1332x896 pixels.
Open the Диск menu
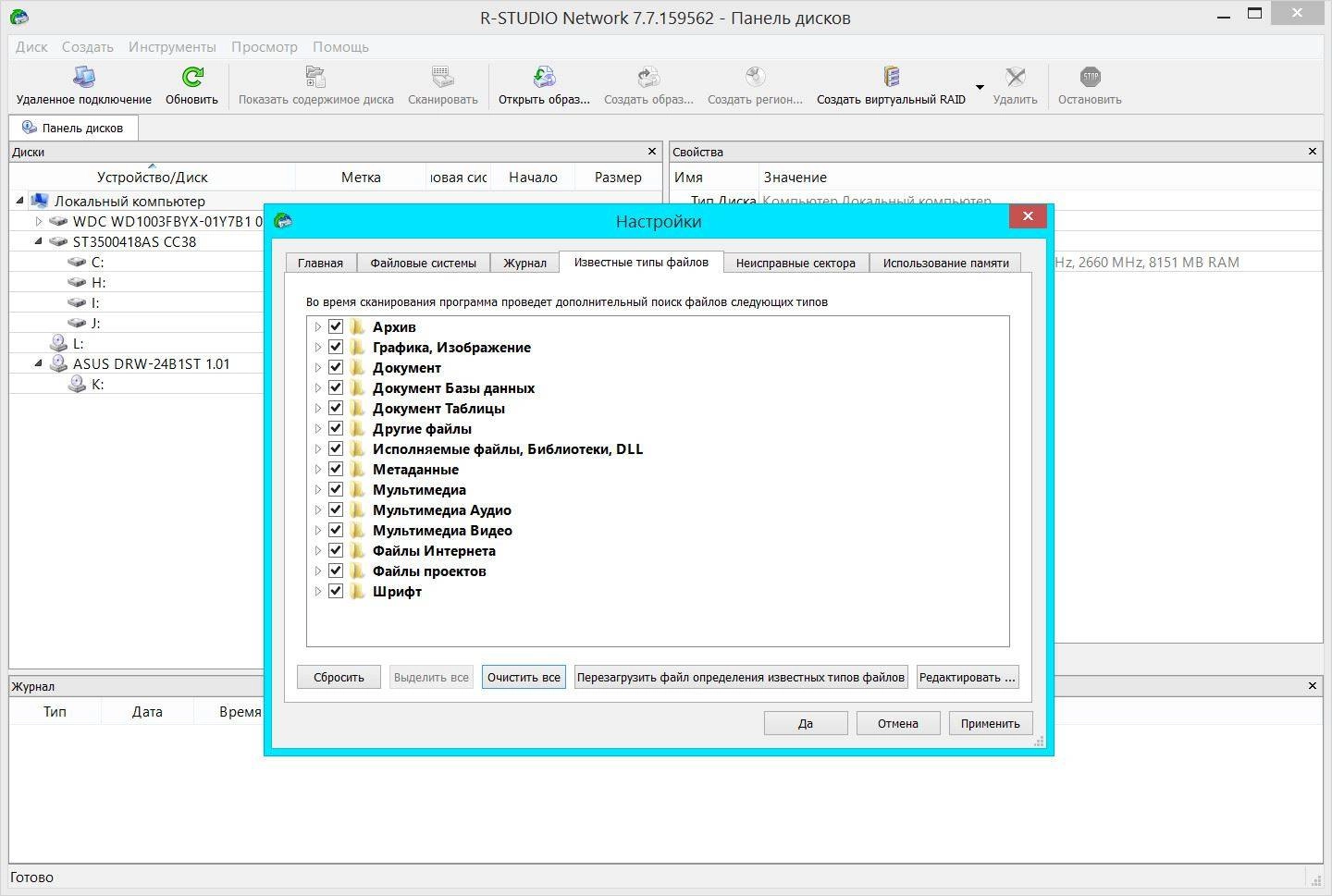point(31,46)
